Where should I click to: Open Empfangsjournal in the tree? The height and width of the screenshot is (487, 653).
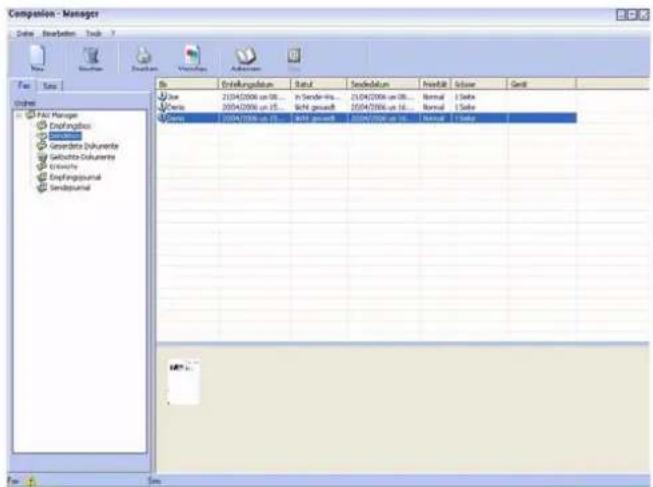(75, 177)
